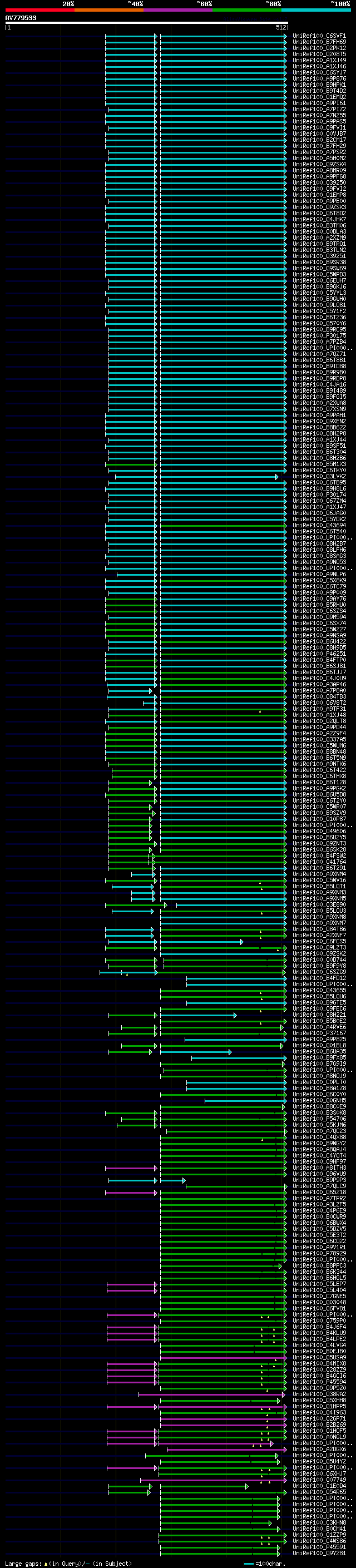Select the UniRef100_B7G9I9 label
The image size is (356, 1568).
(x=319, y=1064)
